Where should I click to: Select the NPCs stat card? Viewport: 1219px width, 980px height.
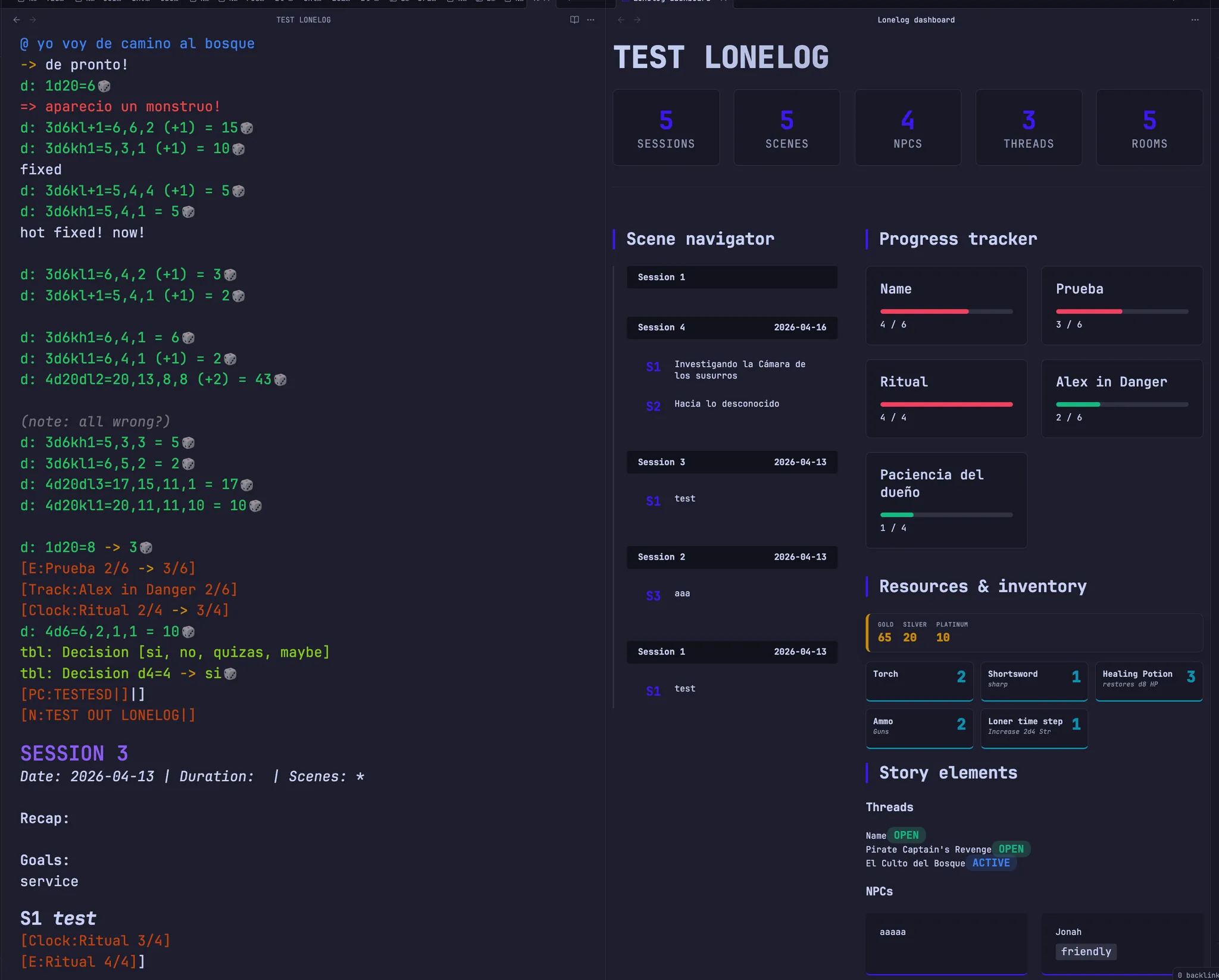click(x=908, y=127)
